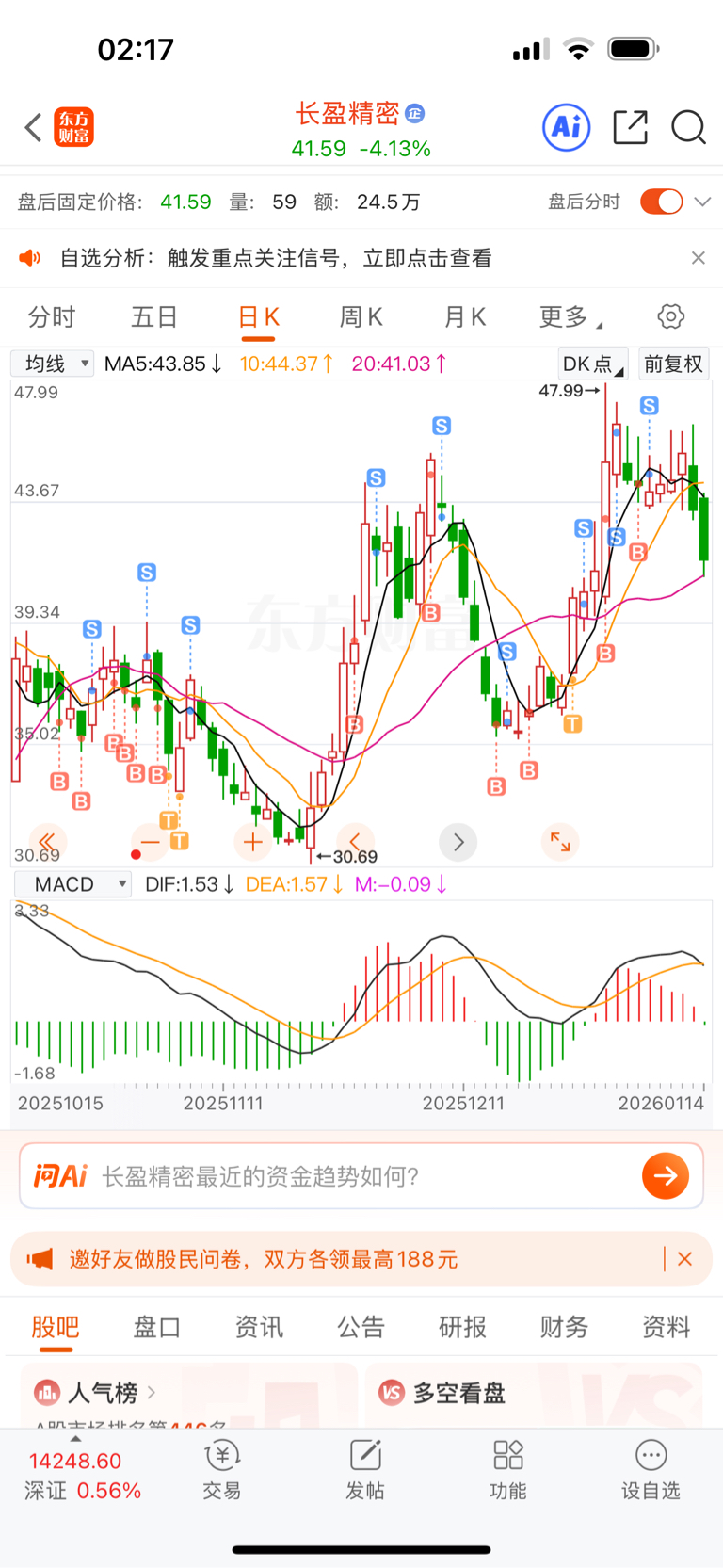Open the 公告 tab

[x=361, y=1327]
